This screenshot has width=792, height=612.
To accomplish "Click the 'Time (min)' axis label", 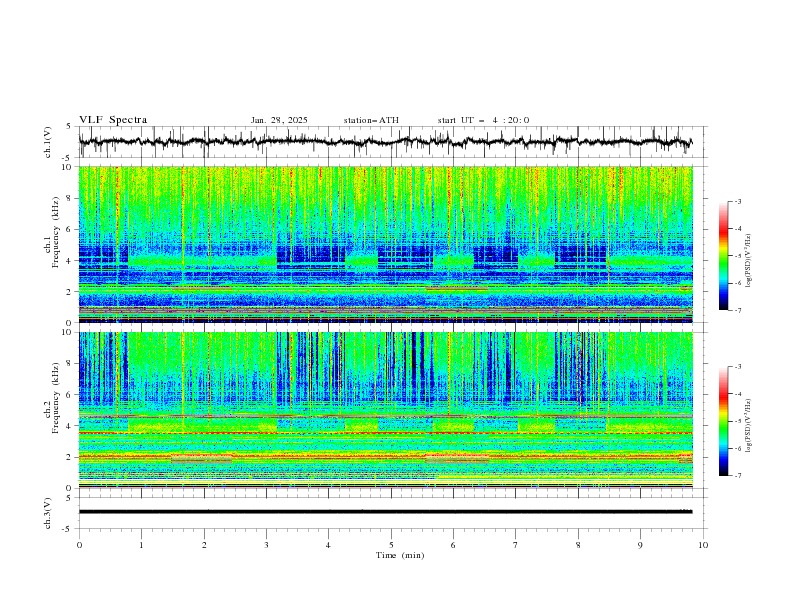I will [x=400, y=555].
